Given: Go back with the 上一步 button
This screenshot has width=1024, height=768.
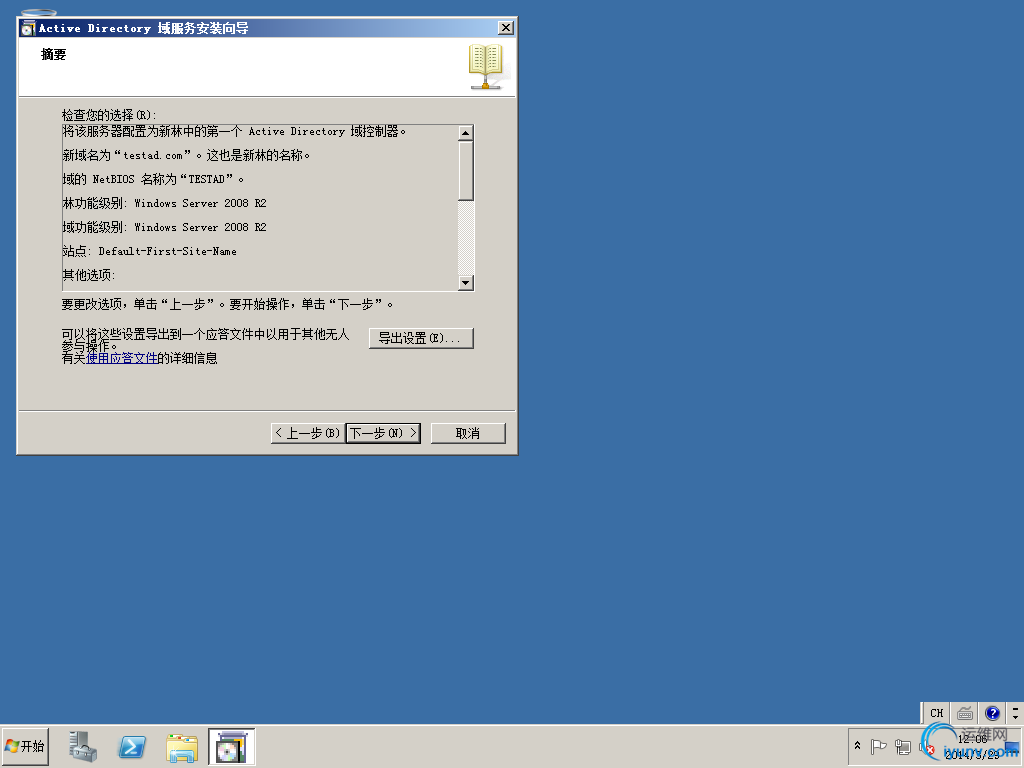Looking at the screenshot, I should tap(306, 432).
